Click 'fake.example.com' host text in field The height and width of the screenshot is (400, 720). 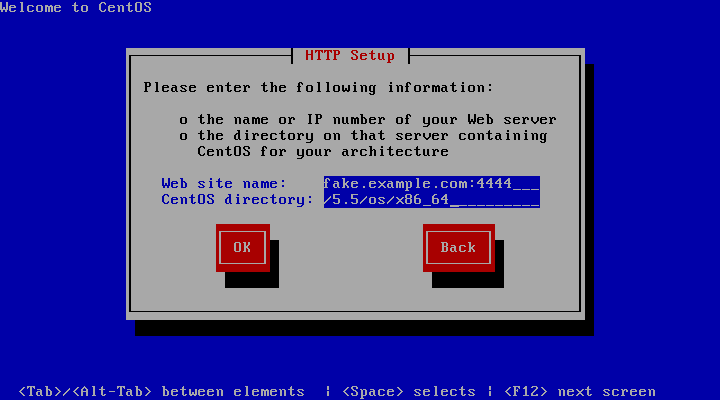[x=395, y=184]
